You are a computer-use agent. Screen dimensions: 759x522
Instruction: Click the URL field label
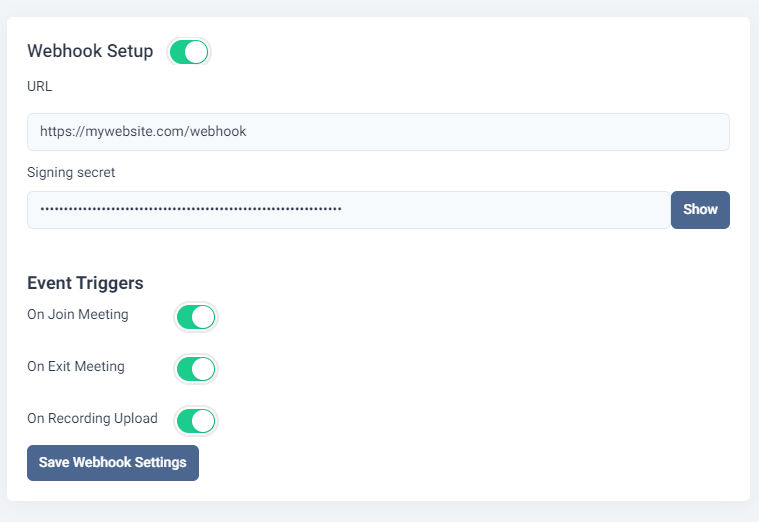40,86
